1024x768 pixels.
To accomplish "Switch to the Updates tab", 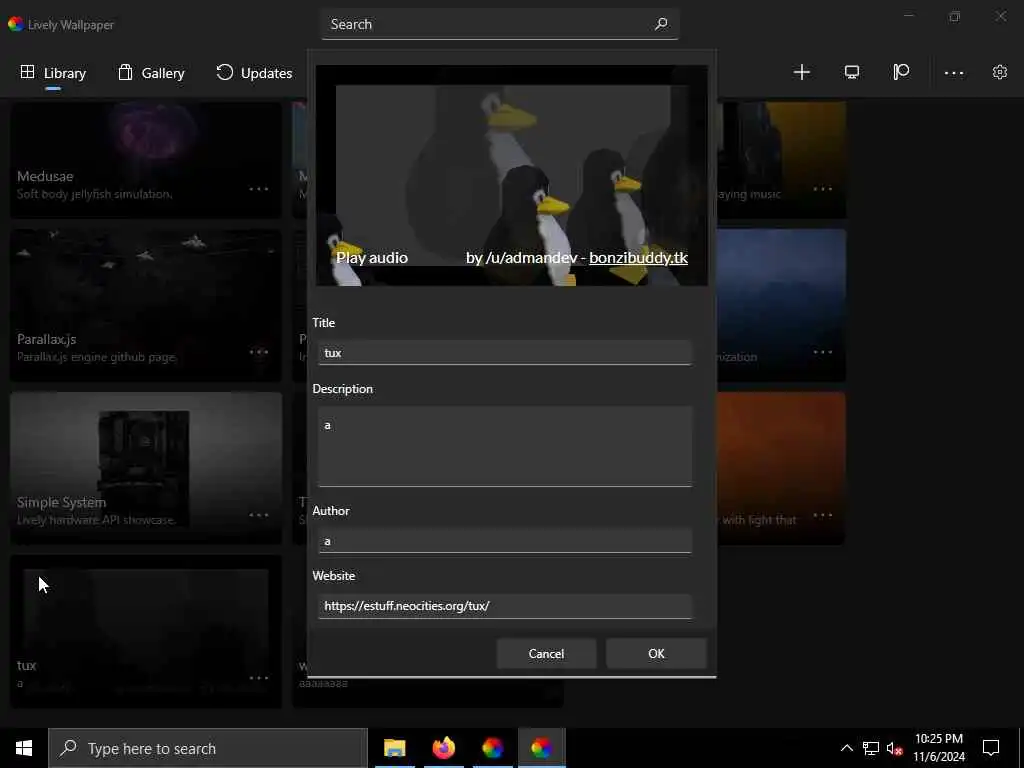I will [254, 73].
